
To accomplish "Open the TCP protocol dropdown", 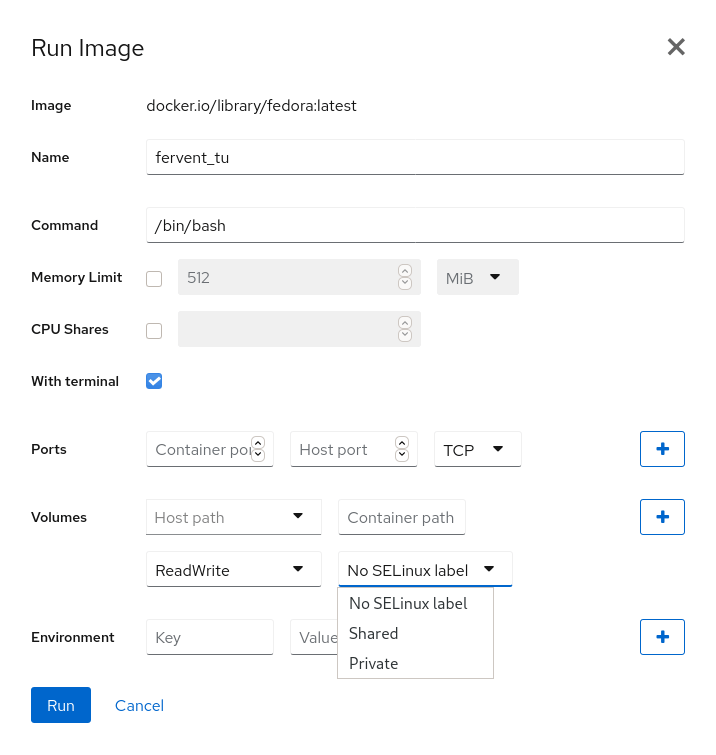I will [x=478, y=449].
